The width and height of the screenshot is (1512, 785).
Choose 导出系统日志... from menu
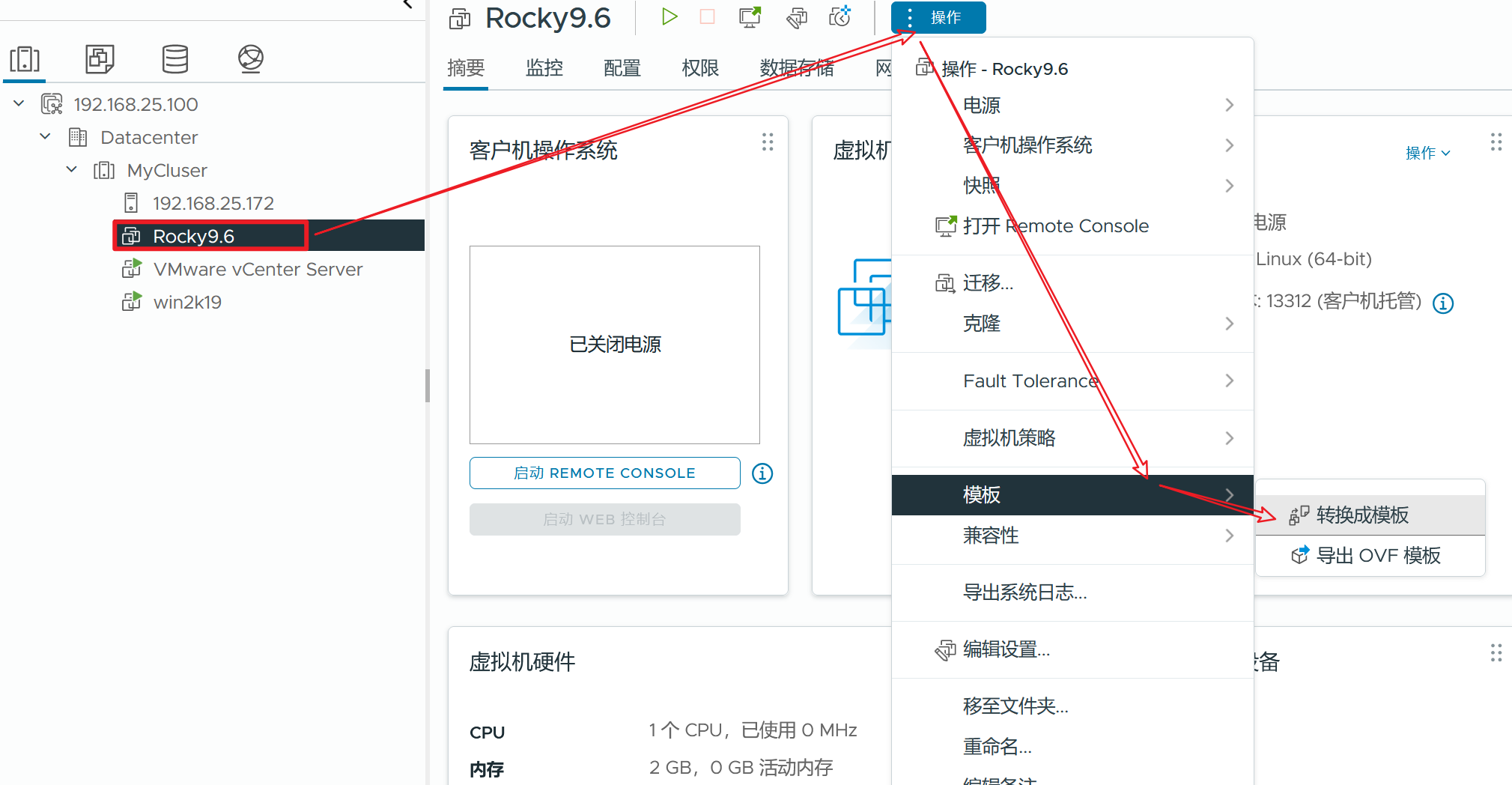(1072, 592)
